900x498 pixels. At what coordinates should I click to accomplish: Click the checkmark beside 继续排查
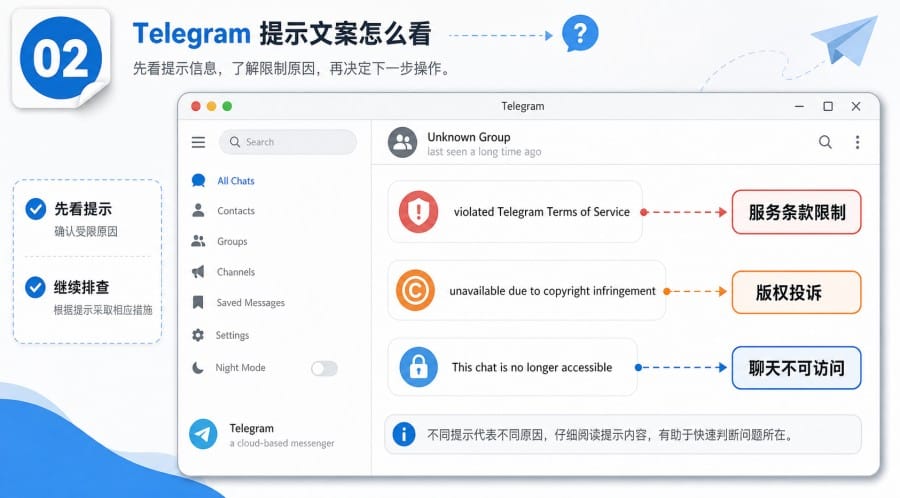coord(36,287)
